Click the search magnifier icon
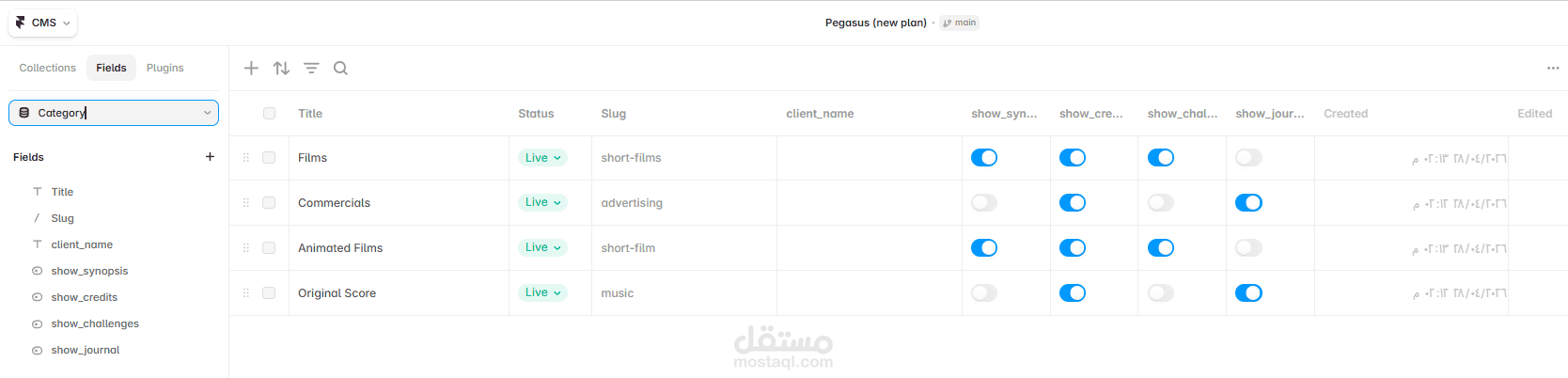 click(340, 68)
